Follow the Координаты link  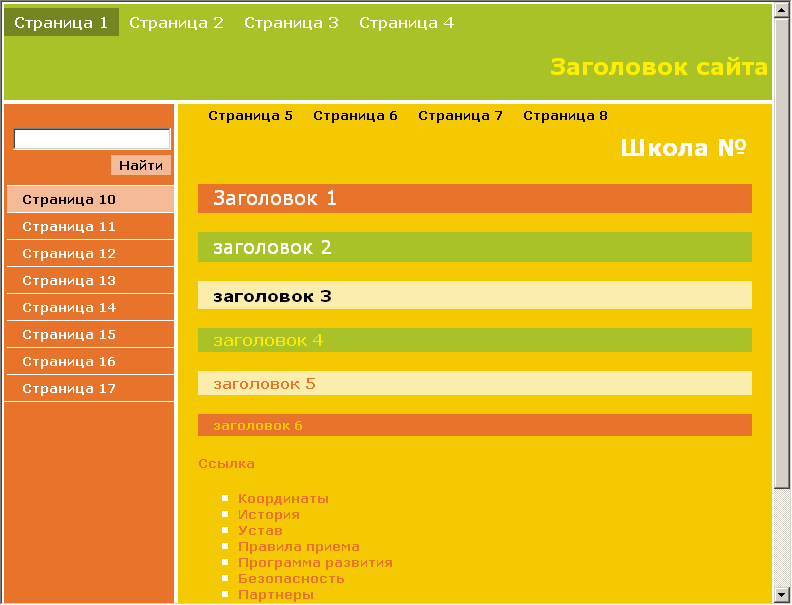click(x=283, y=498)
